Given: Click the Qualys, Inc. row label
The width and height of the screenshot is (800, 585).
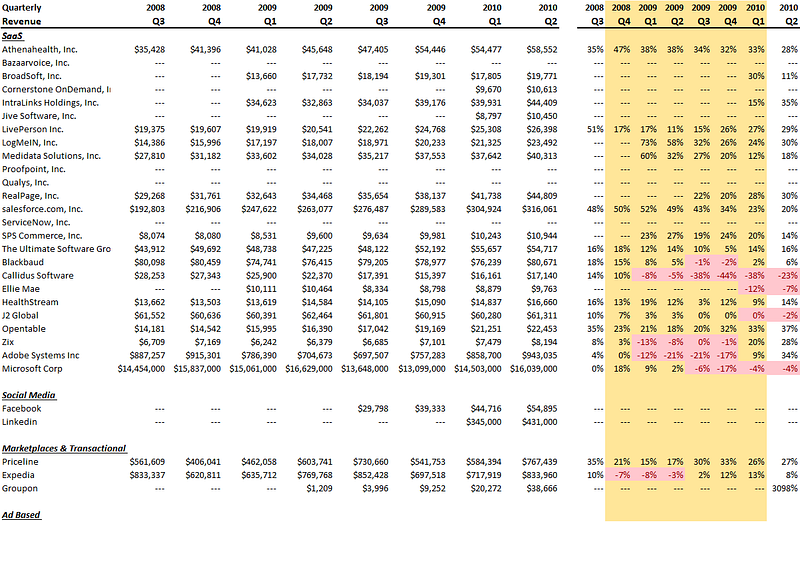Looking at the screenshot, I should (x=26, y=182).
